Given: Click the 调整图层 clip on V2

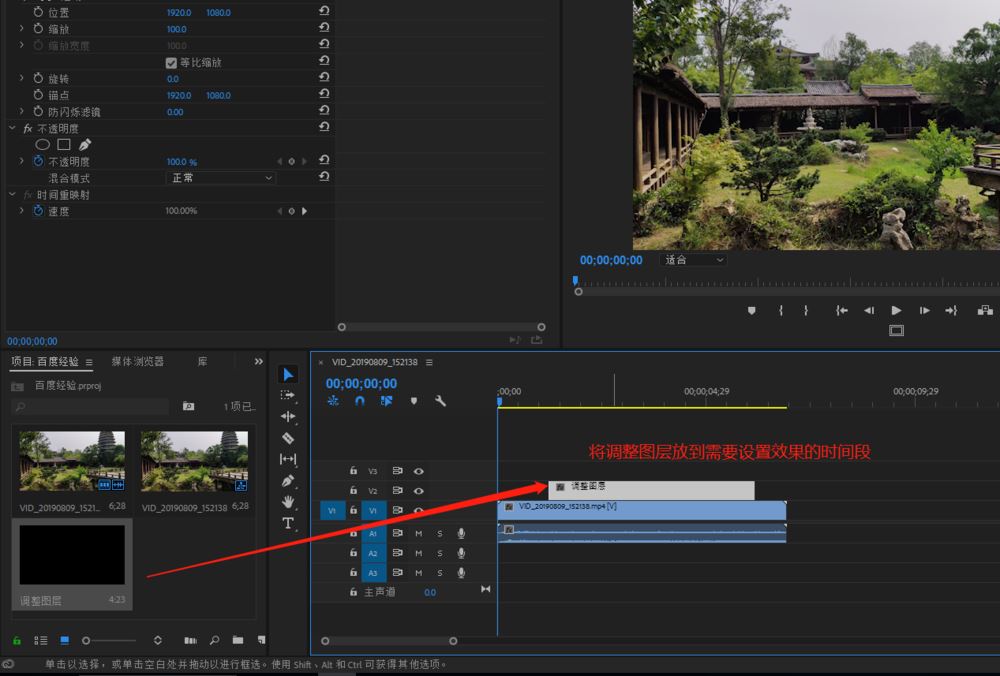Looking at the screenshot, I should [651, 490].
